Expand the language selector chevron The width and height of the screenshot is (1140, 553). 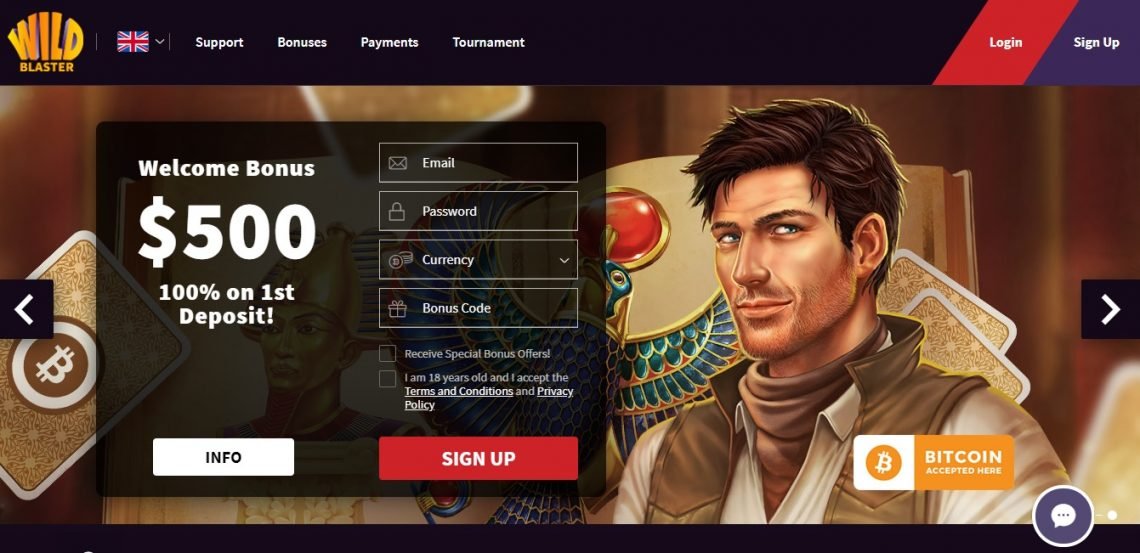click(160, 41)
